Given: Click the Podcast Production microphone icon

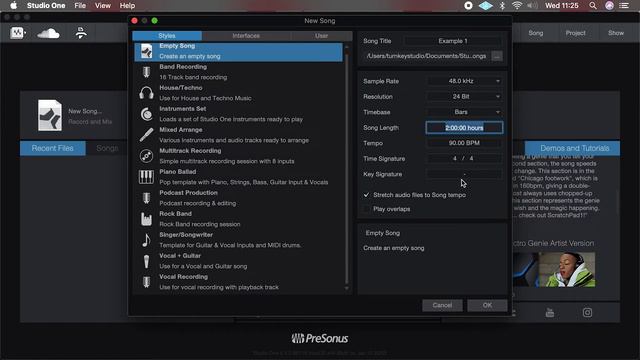Looking at the screenshot, I should pyautogui.click(x=146, y=198).
